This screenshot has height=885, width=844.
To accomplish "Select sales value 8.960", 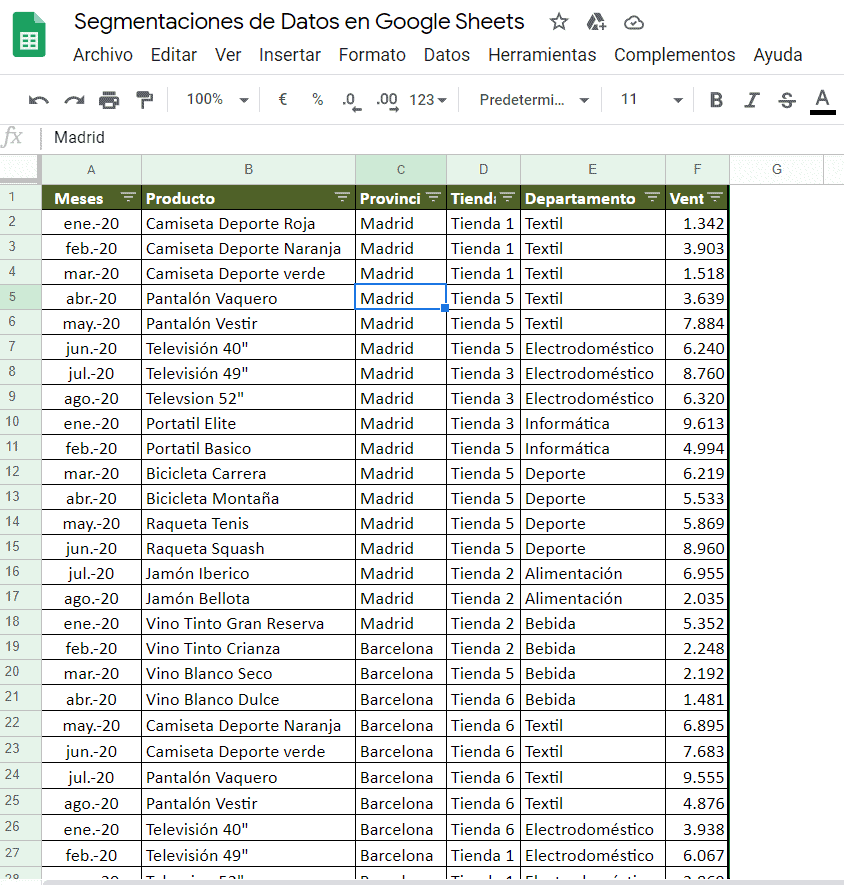I will (697, 548).
